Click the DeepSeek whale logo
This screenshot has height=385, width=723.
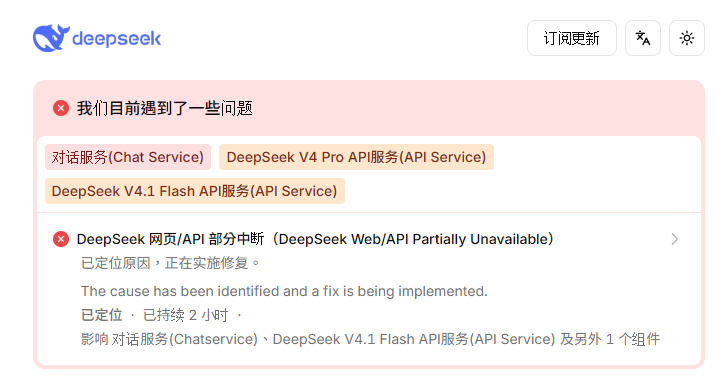(x=97, y=38)
